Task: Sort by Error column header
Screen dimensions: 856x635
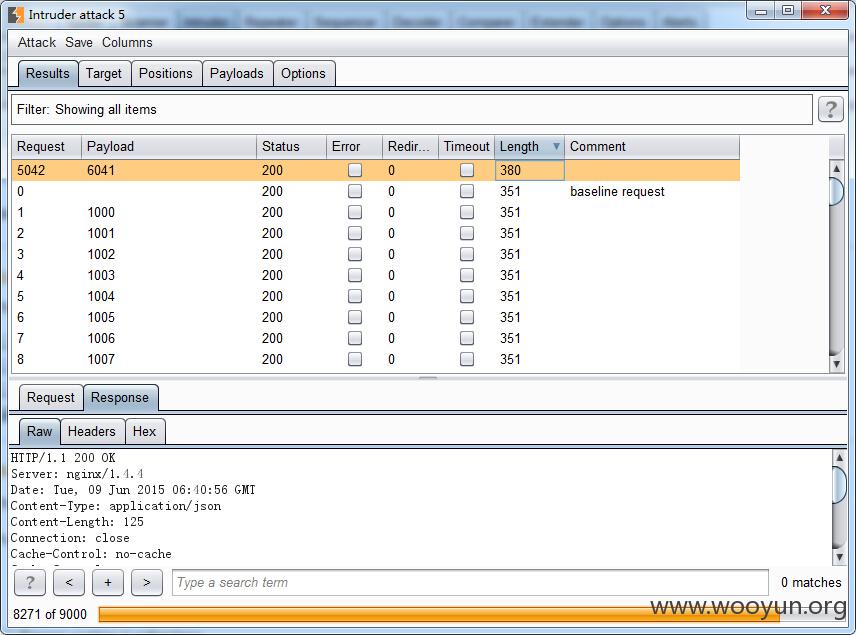Action: pos(354,146)
